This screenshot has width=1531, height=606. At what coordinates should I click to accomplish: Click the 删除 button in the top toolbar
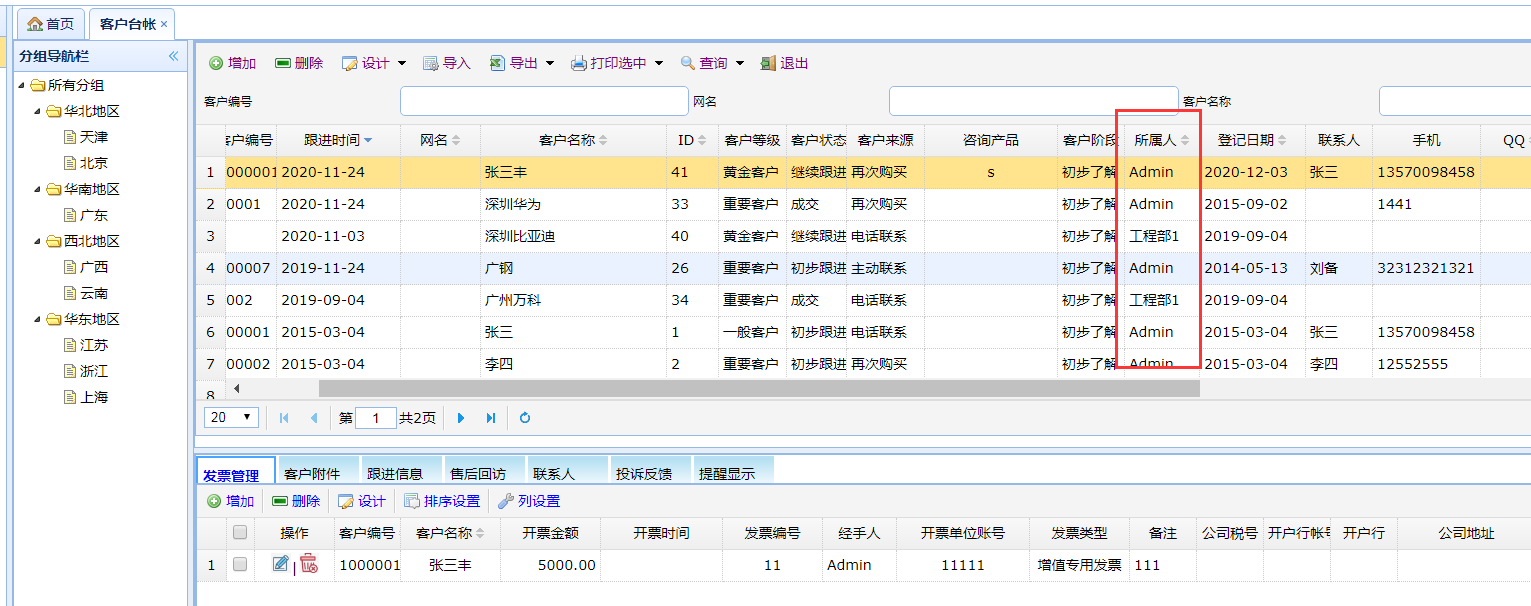(299, 63)
